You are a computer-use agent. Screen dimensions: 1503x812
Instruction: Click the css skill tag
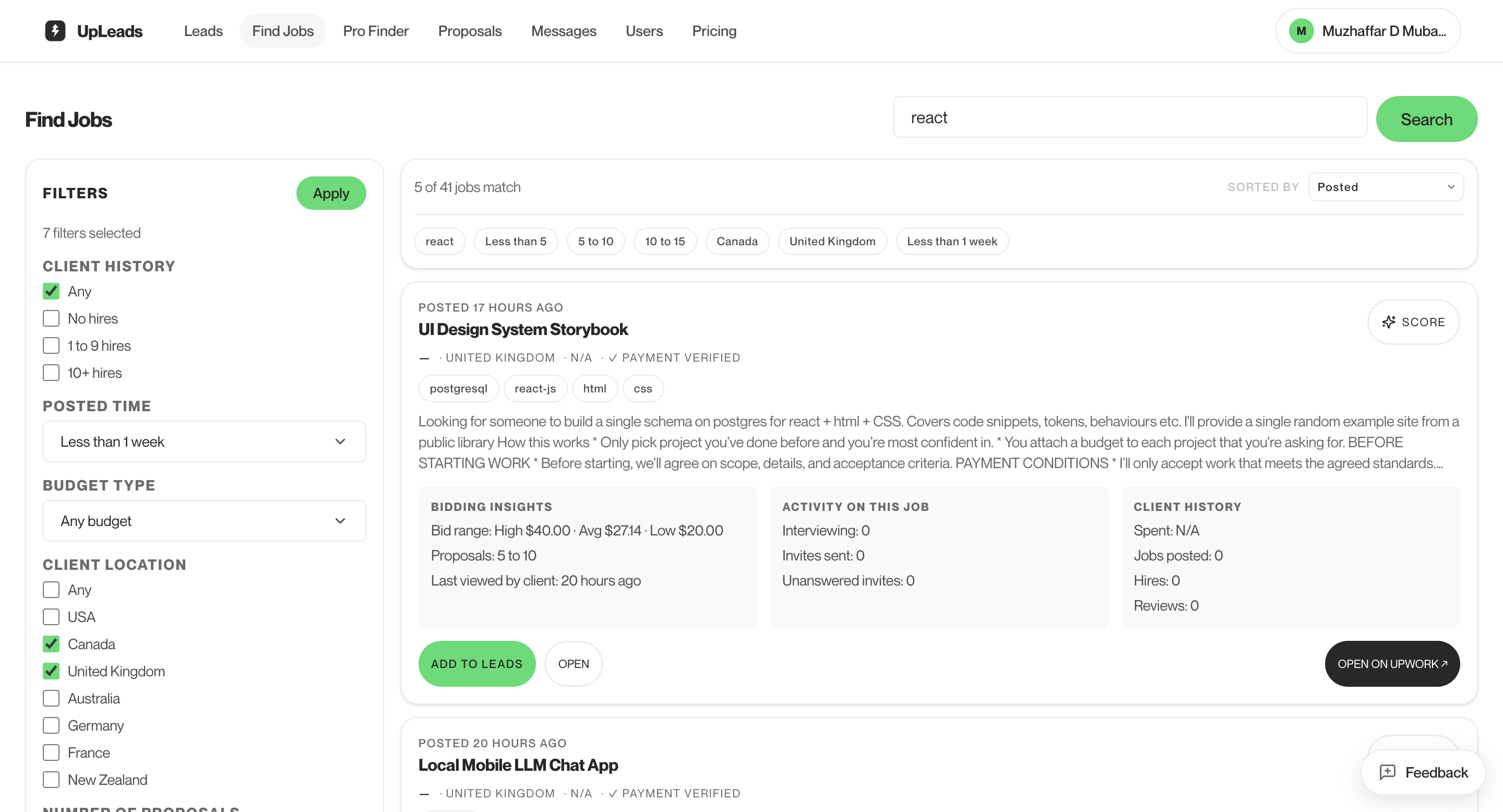pyautogui.click(x=642, y=388)
